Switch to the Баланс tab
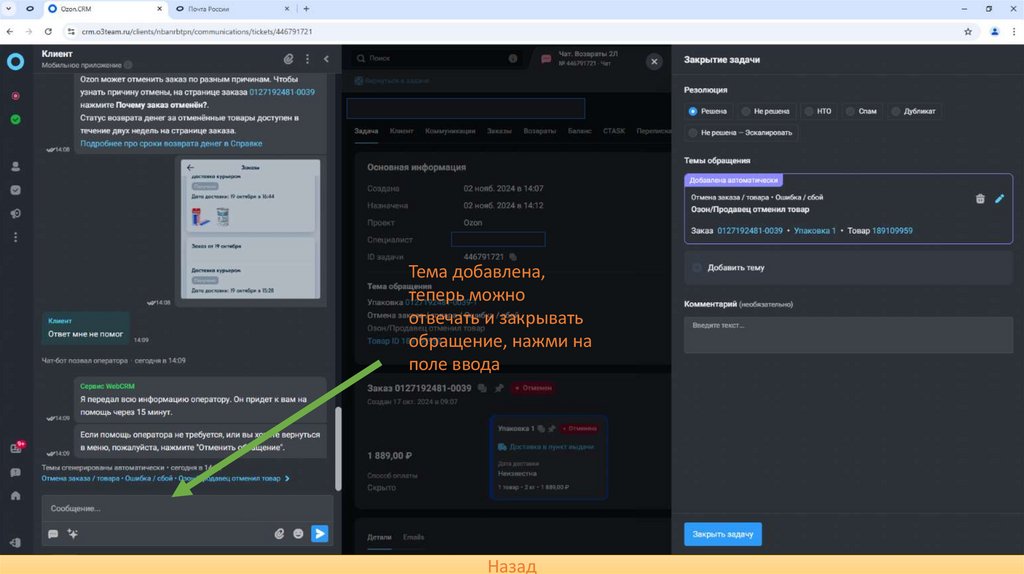 click(579, 131)
